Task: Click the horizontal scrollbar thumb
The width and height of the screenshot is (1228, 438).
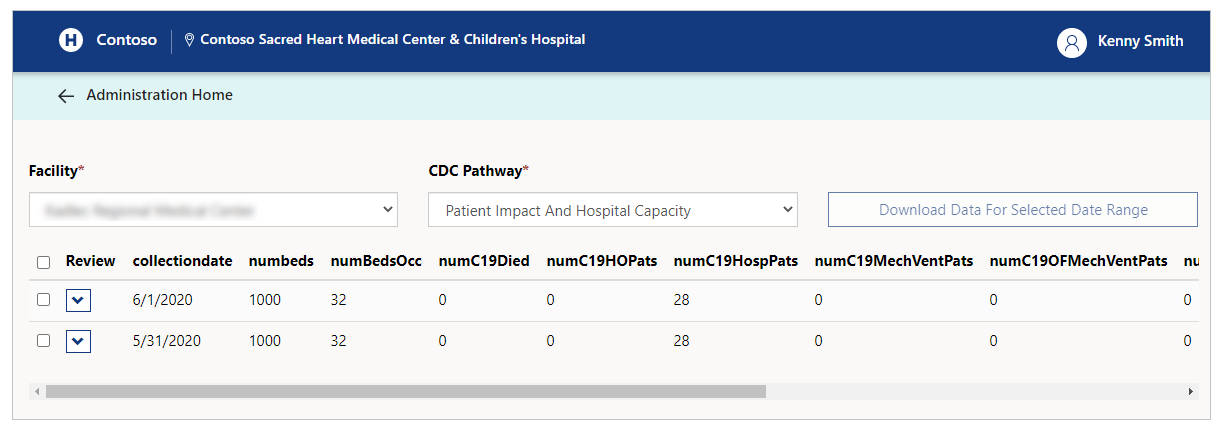Action: click(x=405, y=392)
